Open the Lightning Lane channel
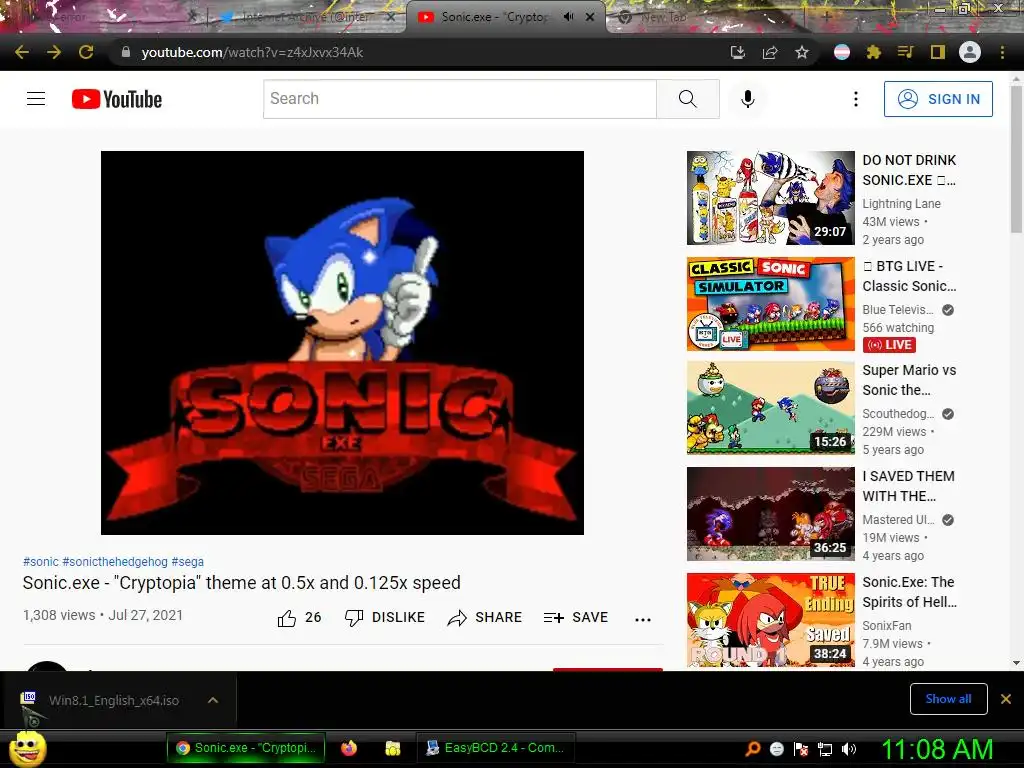This screenshot has height=768, width=1024. click(901, 204)
